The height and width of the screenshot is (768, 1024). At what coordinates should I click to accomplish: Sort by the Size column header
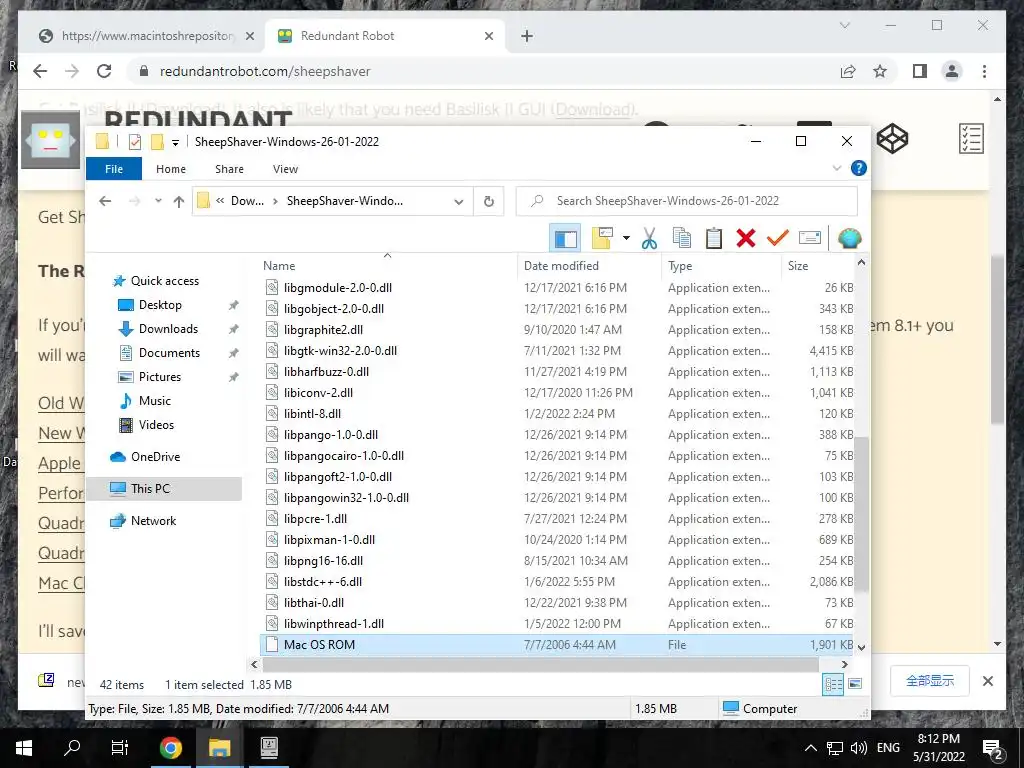(797, 266)
